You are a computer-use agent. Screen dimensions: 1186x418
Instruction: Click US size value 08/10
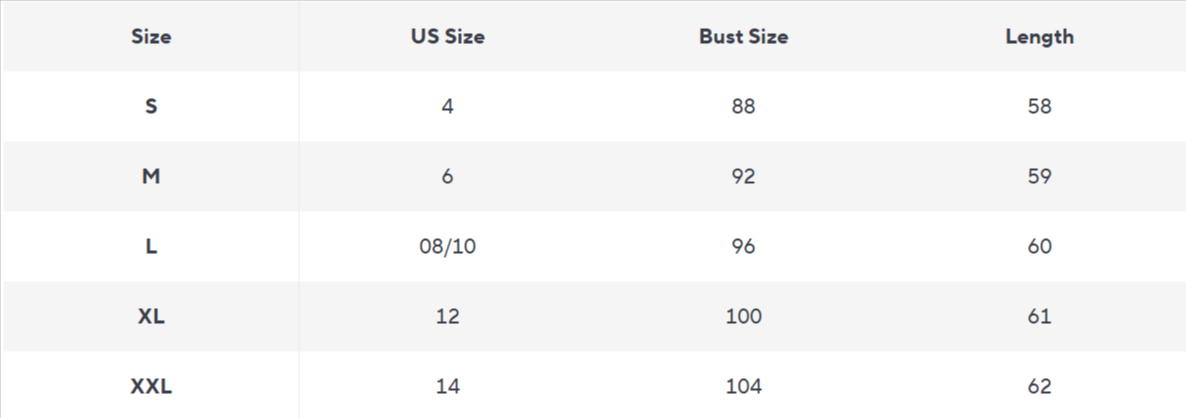pos(447,246)
